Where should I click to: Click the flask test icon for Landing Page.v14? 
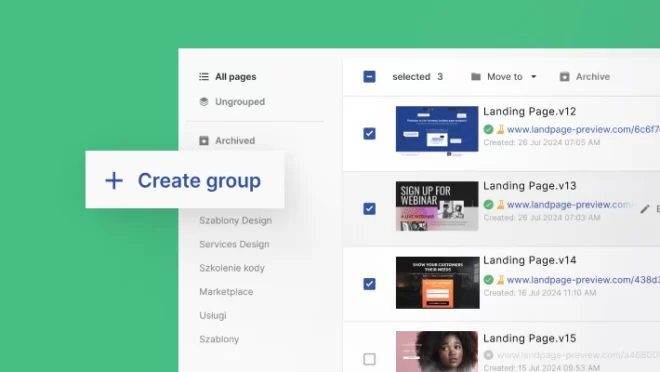(500, 279)
